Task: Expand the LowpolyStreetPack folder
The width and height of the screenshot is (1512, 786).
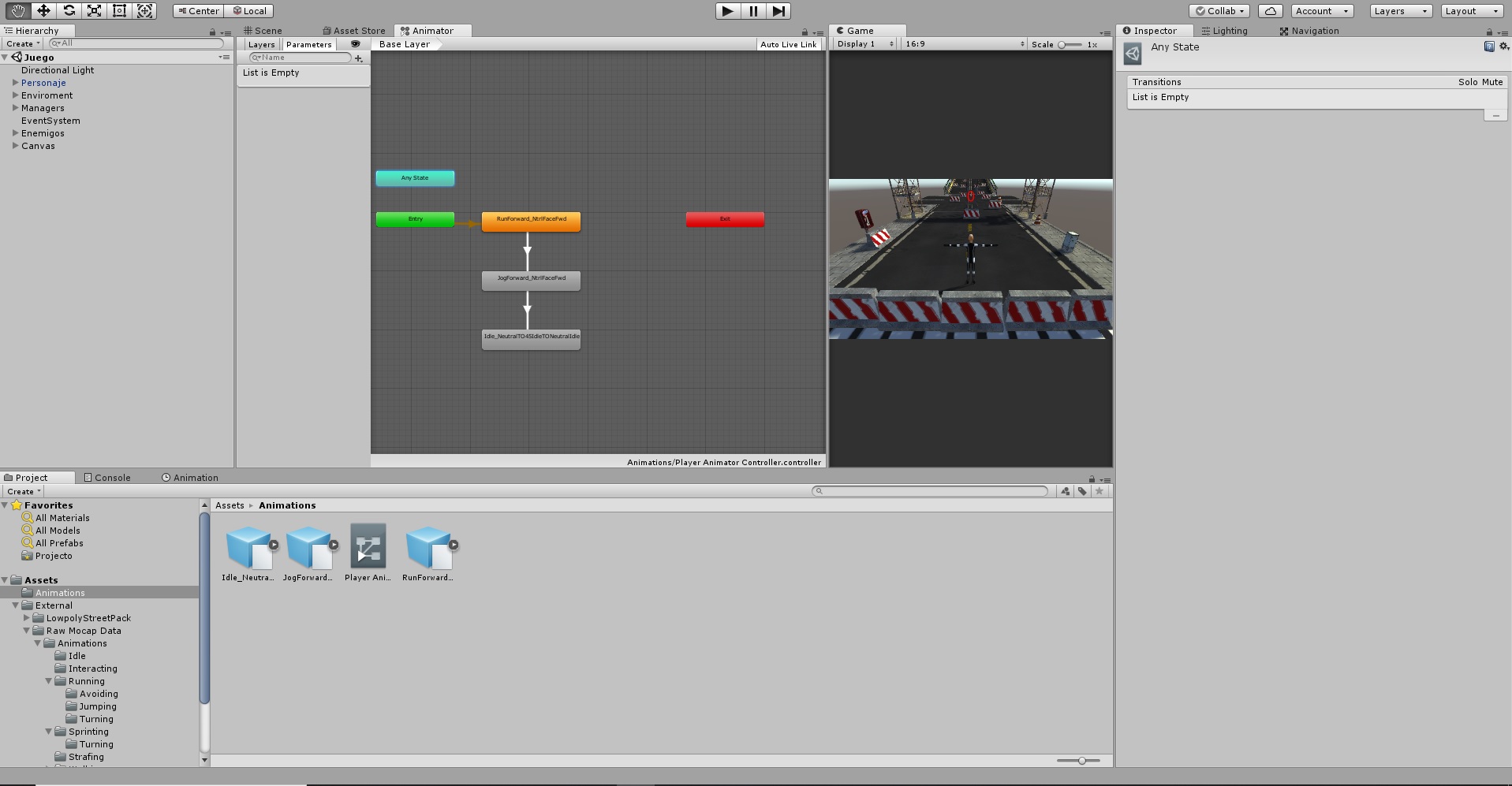Action: [x=26, y=618]
